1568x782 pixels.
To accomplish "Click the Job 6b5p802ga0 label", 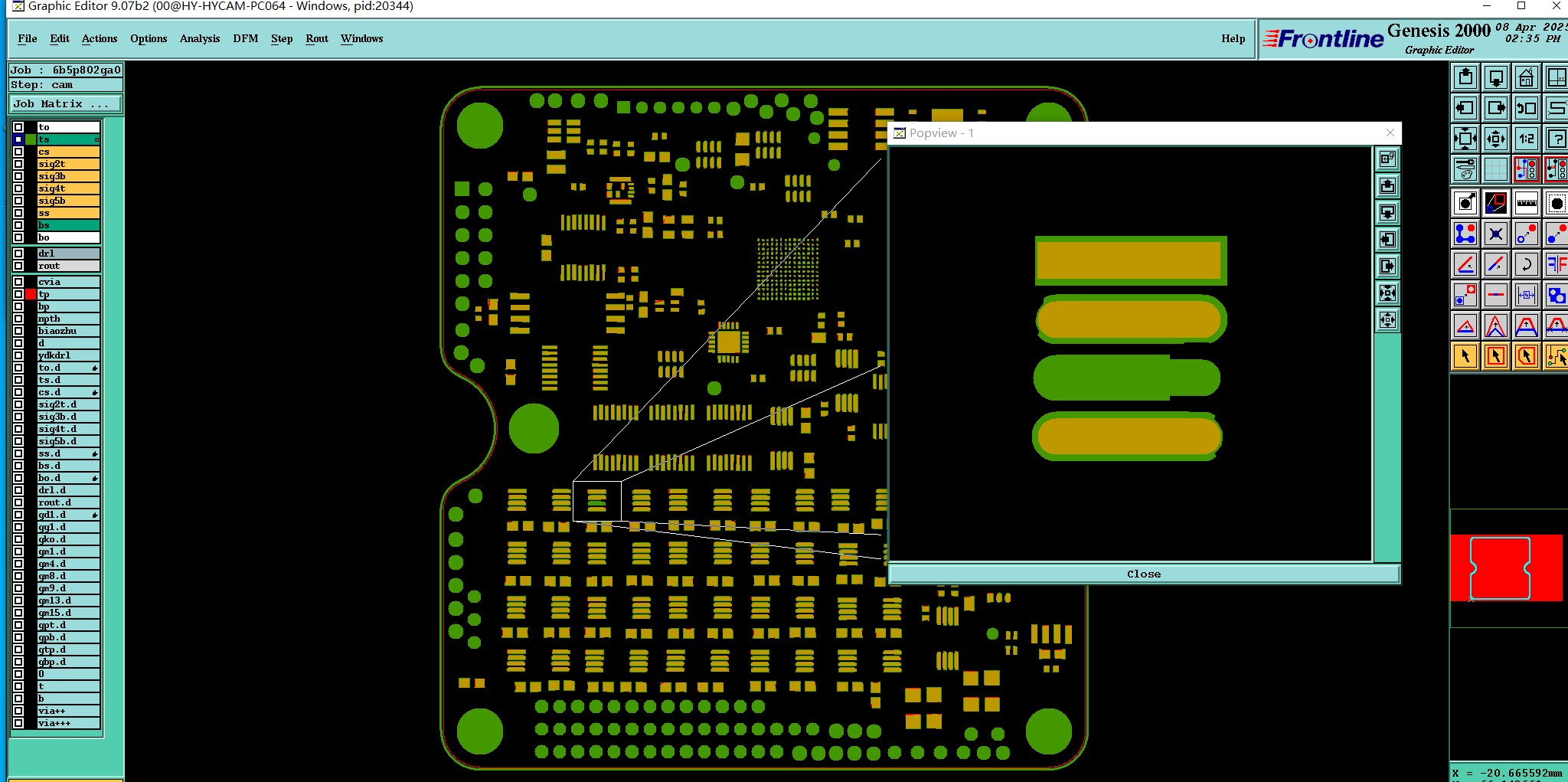I will click(65, 70).
